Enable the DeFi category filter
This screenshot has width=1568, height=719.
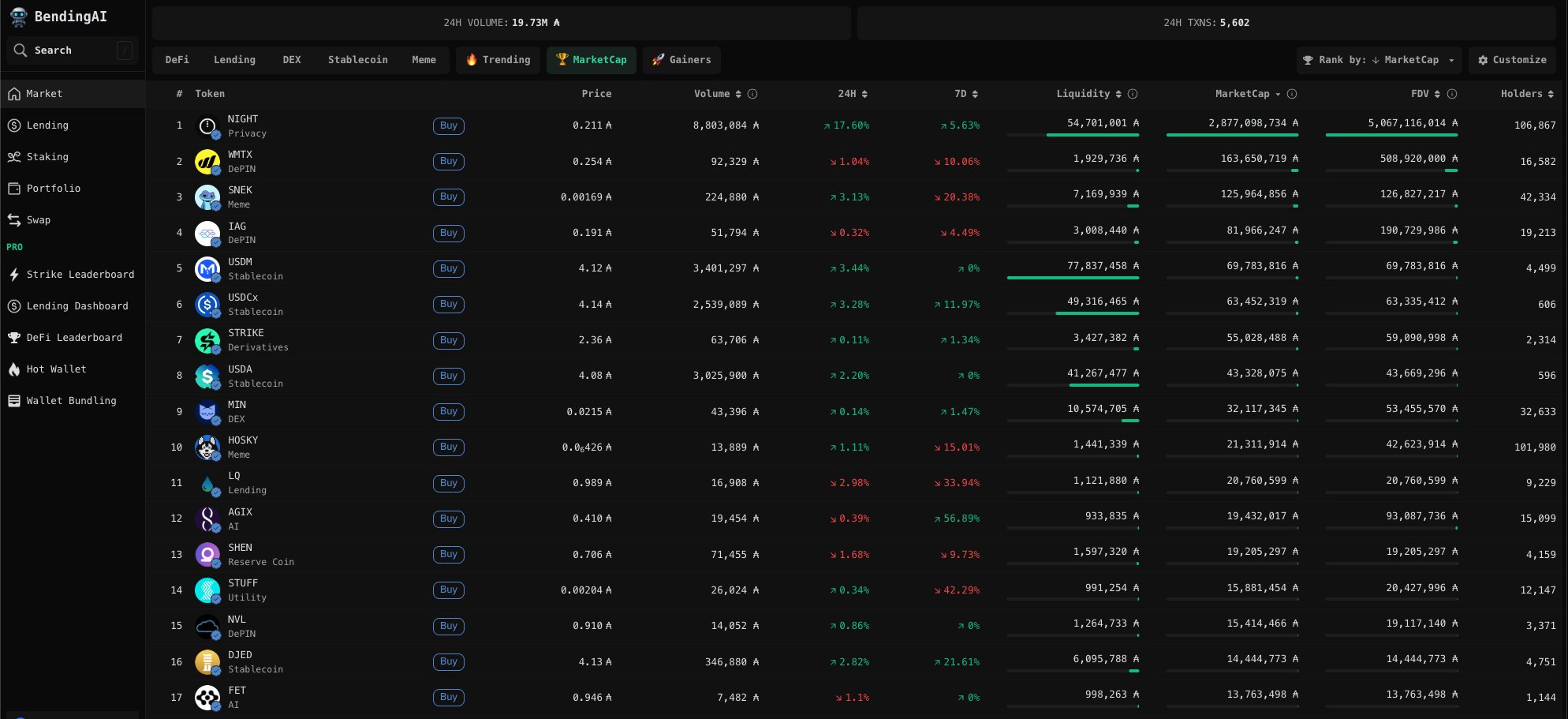[x=177, y=60]
